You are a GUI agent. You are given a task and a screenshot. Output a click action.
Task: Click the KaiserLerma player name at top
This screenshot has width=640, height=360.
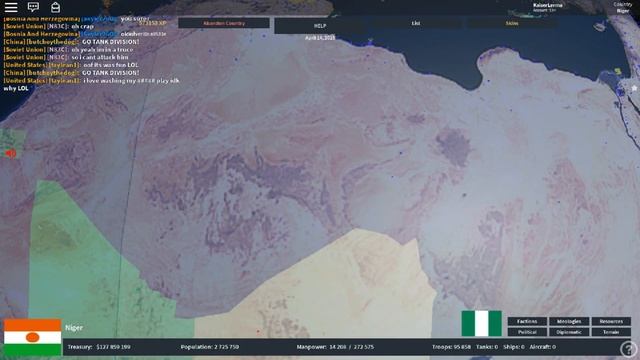[547, 5]
